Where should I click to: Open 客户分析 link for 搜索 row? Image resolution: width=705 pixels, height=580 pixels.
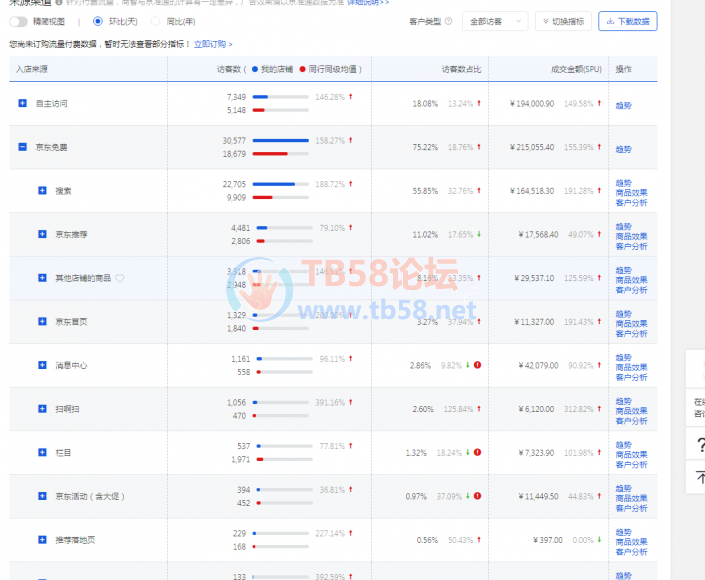click(631, 203)
